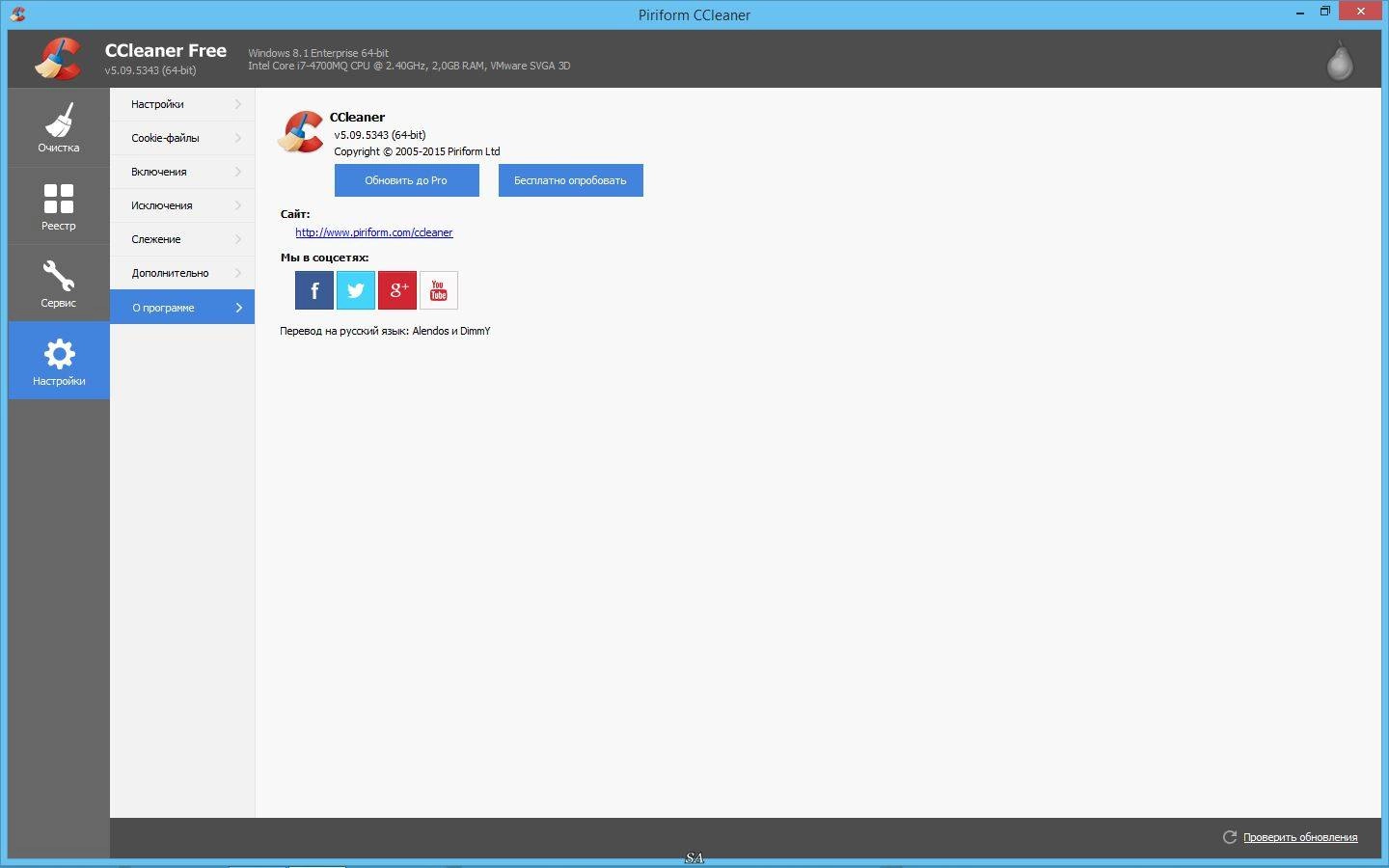Click chevron arrow on Дополнительно row
Viewport: 1389px width, 868px height.
(238, 273)
